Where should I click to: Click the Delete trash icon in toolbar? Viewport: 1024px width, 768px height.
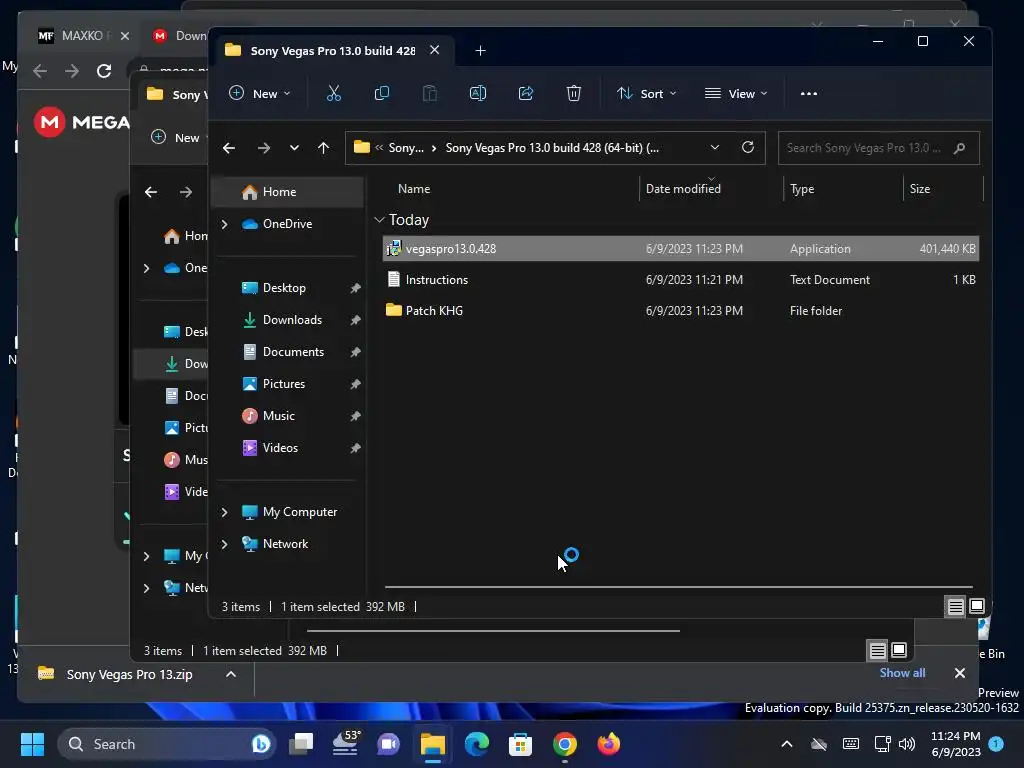(x=573, y=93)
